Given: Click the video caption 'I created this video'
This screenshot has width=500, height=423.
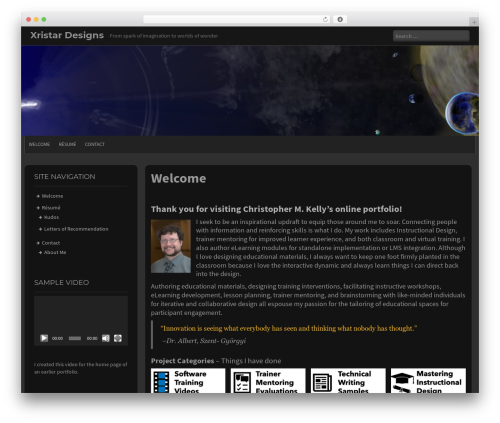Looking at the screenshot, I should point(80,368).
